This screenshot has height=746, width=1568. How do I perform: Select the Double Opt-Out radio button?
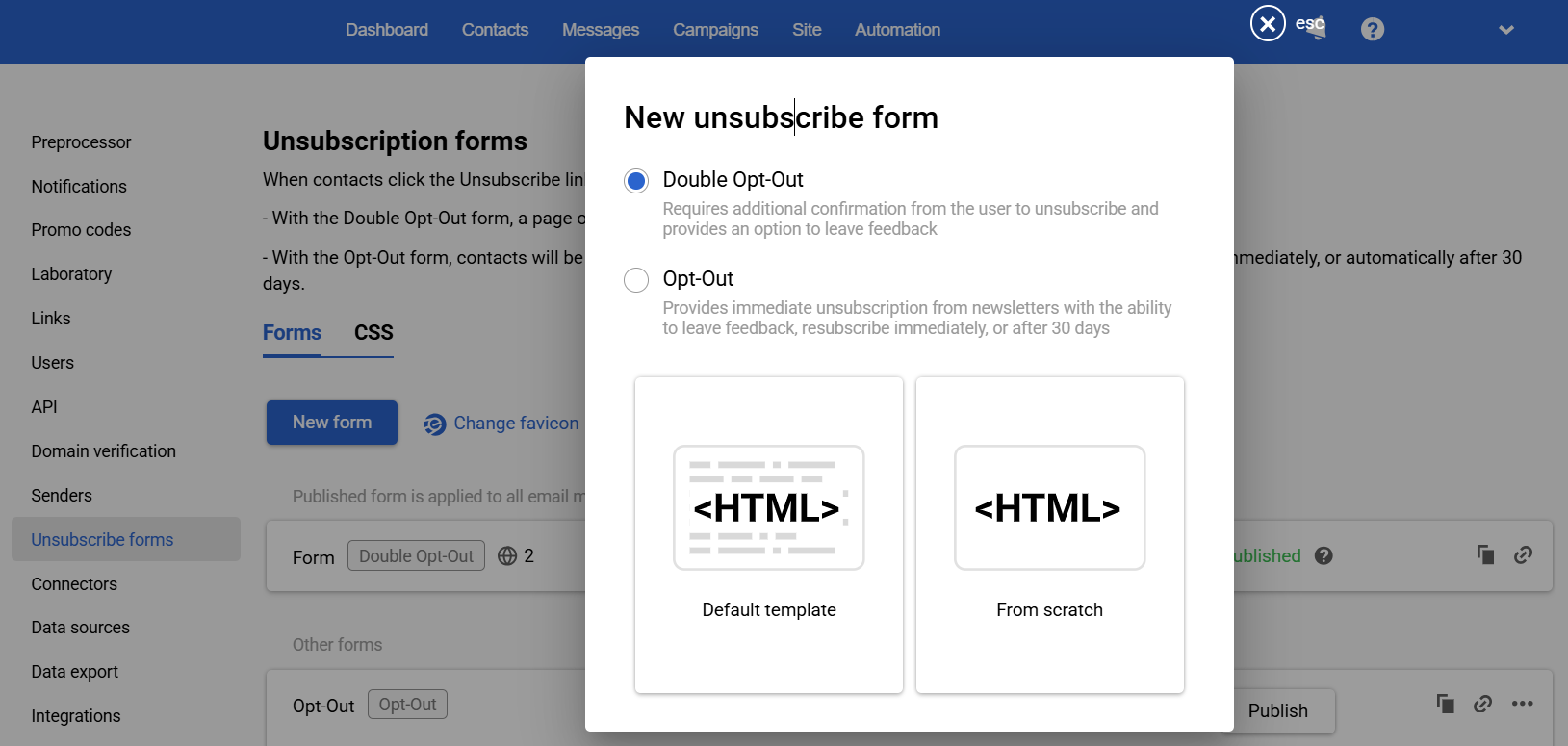tap(636, 181)
